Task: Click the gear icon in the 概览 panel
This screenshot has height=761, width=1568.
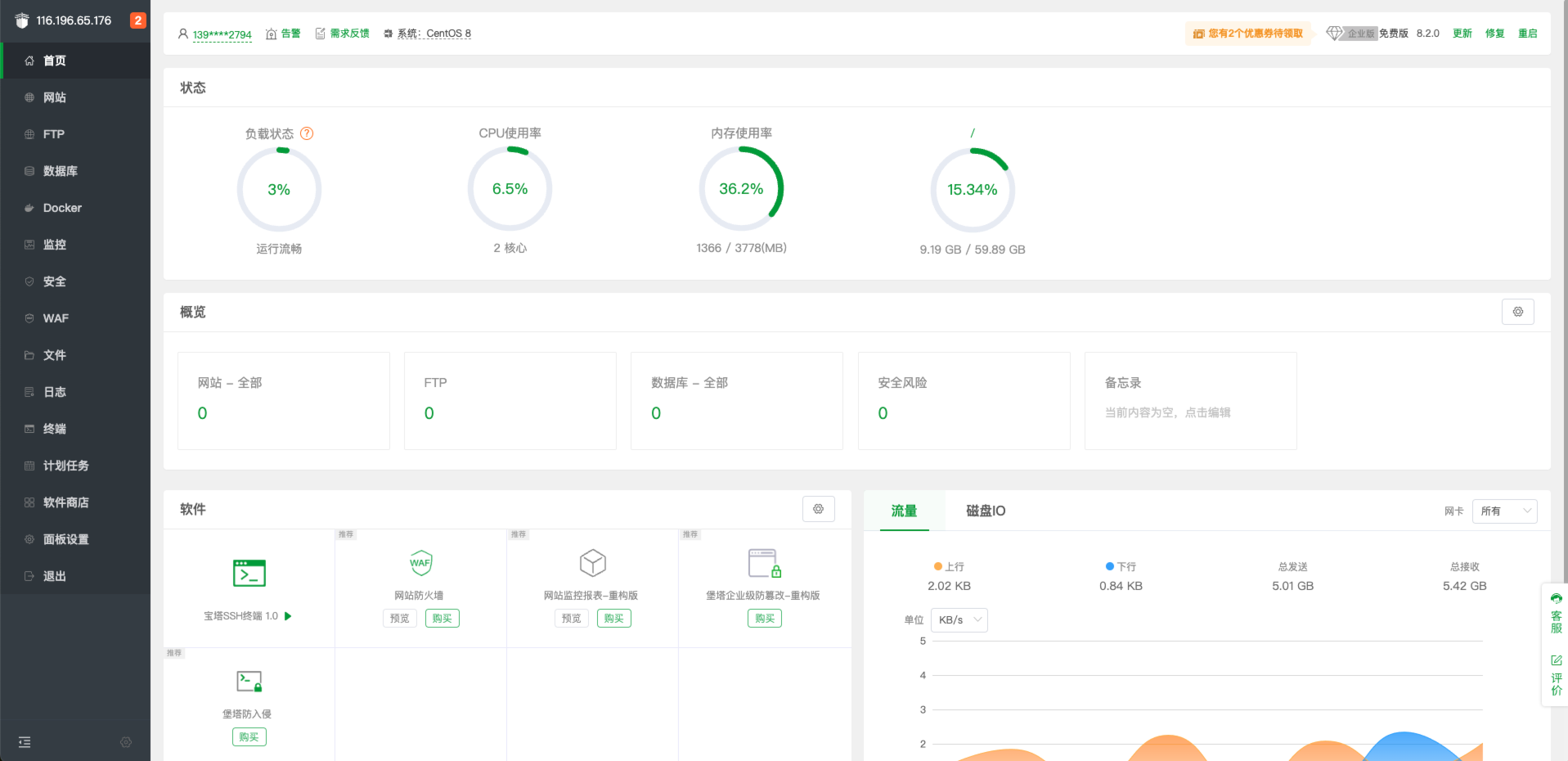Action: (x=1517, y=312)
